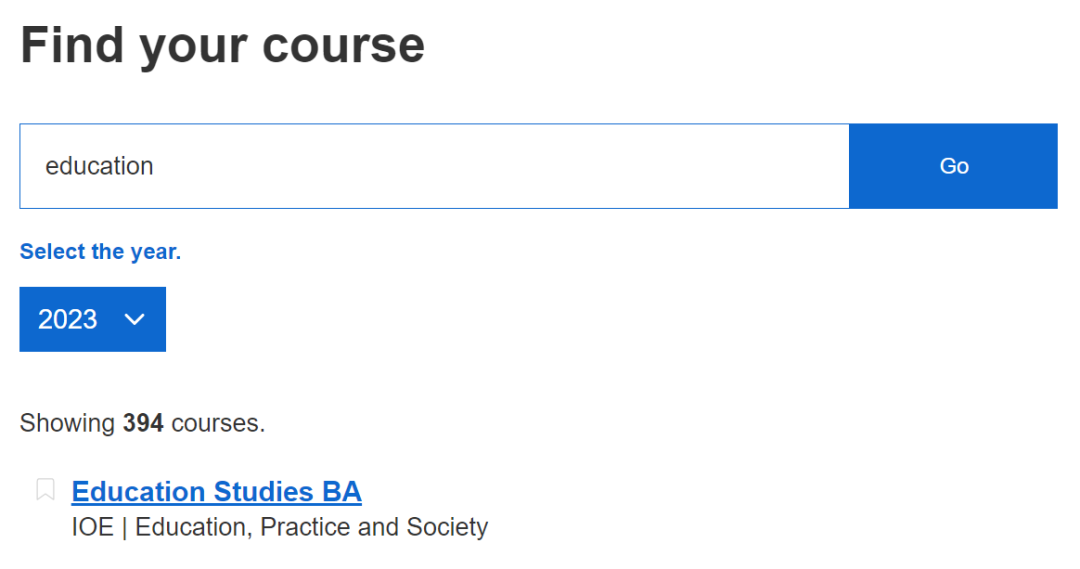Expand the 2023 year dropdown

tap(92, 319)
